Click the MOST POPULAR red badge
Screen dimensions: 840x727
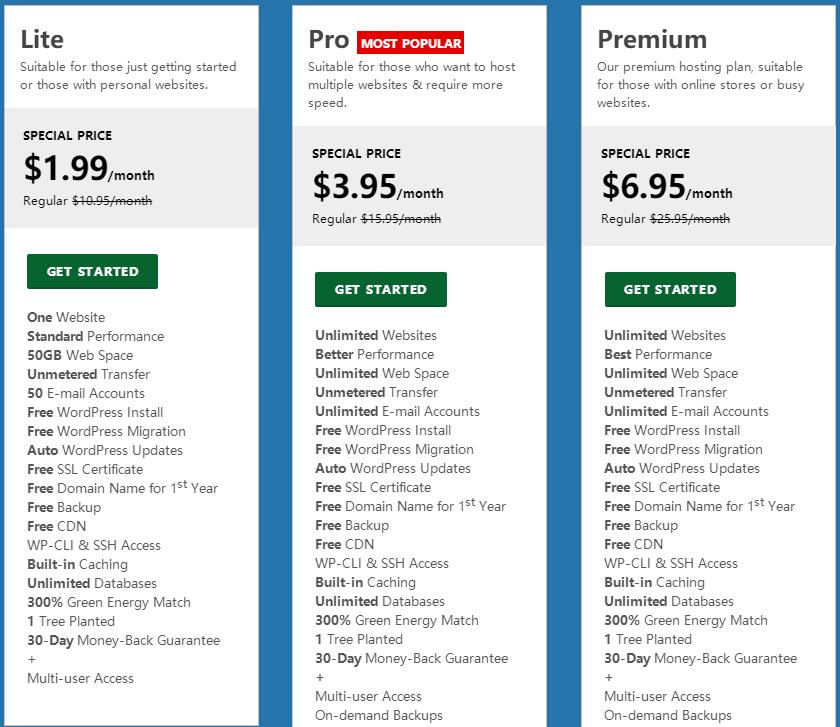coord(411,43)
